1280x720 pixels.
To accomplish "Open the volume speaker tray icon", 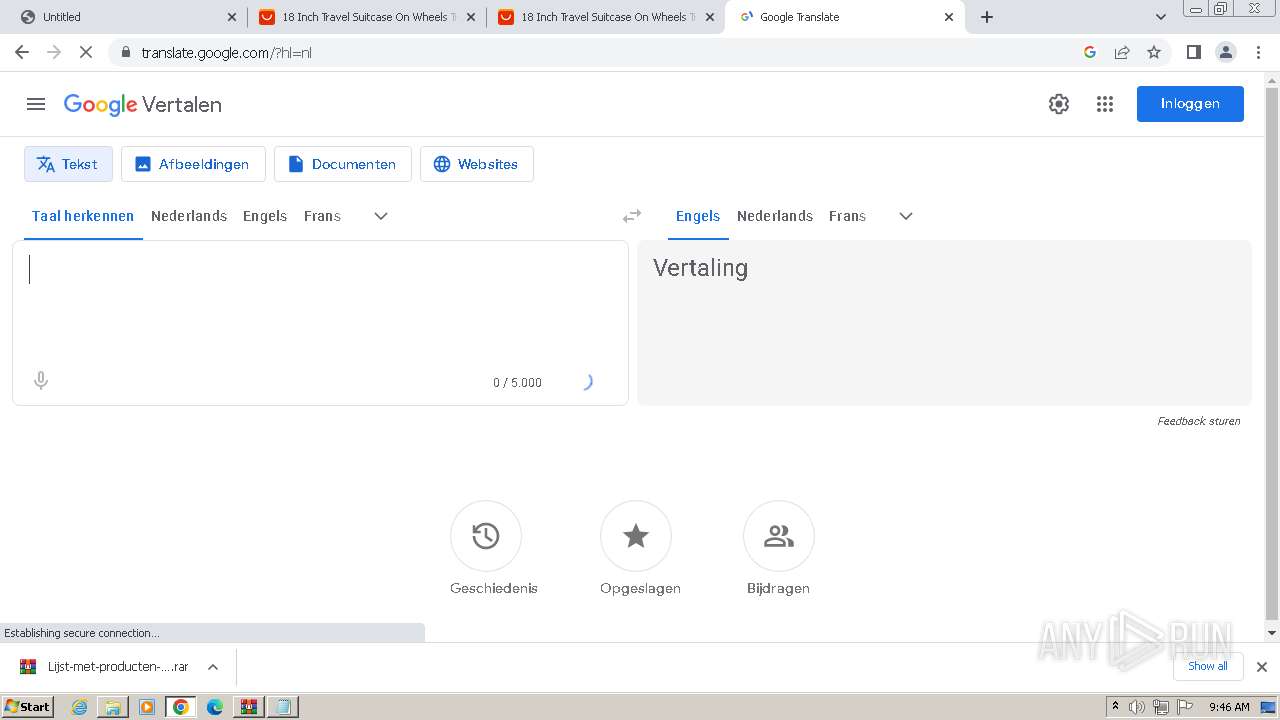I will [1137, 707].
